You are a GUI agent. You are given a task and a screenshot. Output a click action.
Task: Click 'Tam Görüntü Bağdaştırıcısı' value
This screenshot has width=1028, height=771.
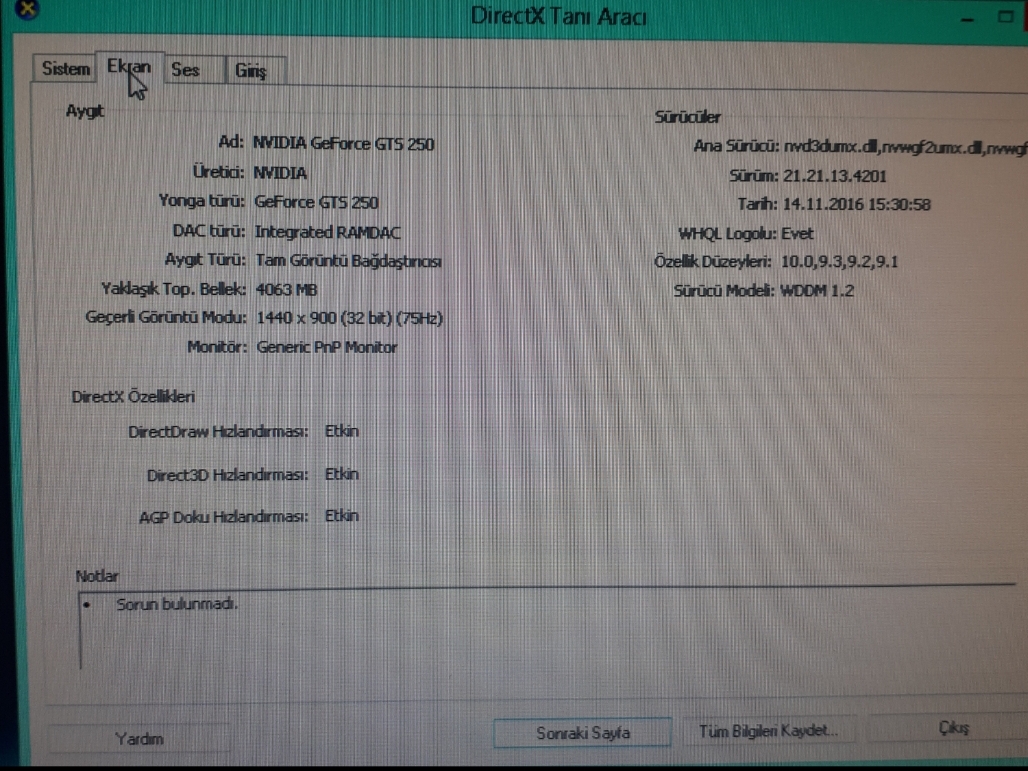[348, 261]
